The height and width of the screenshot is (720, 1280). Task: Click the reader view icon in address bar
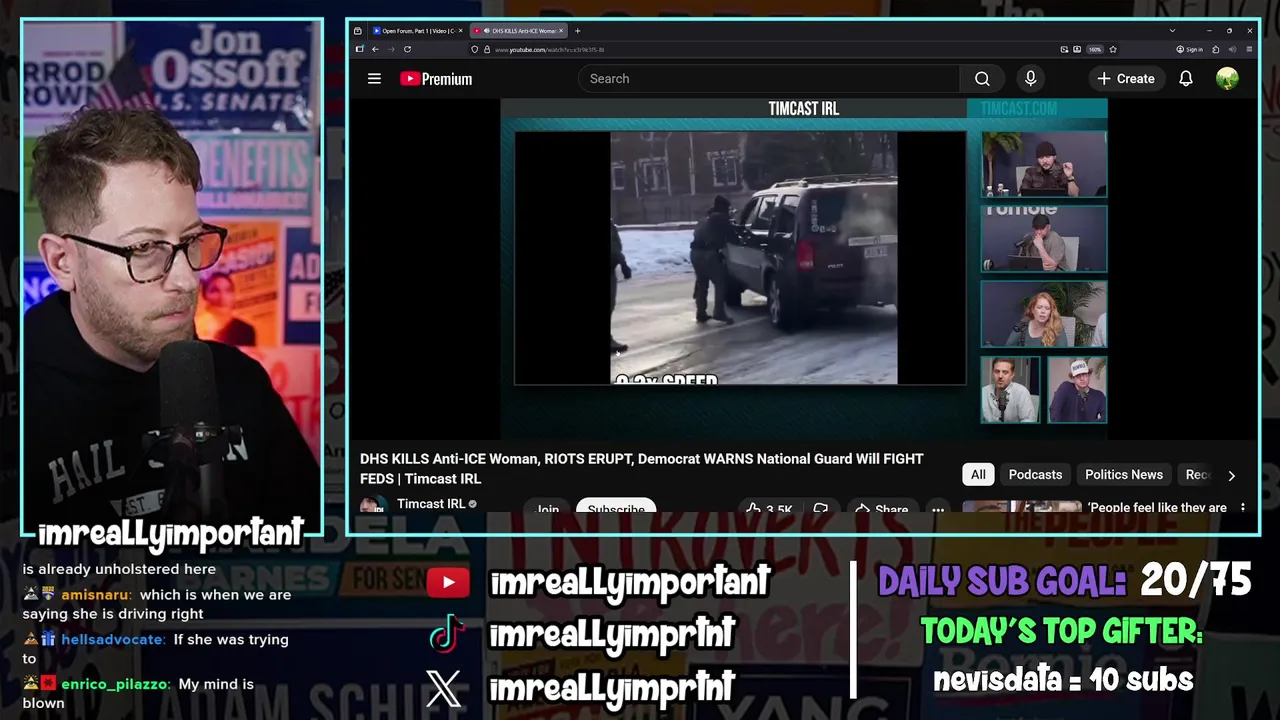(x=1077, y=49)
